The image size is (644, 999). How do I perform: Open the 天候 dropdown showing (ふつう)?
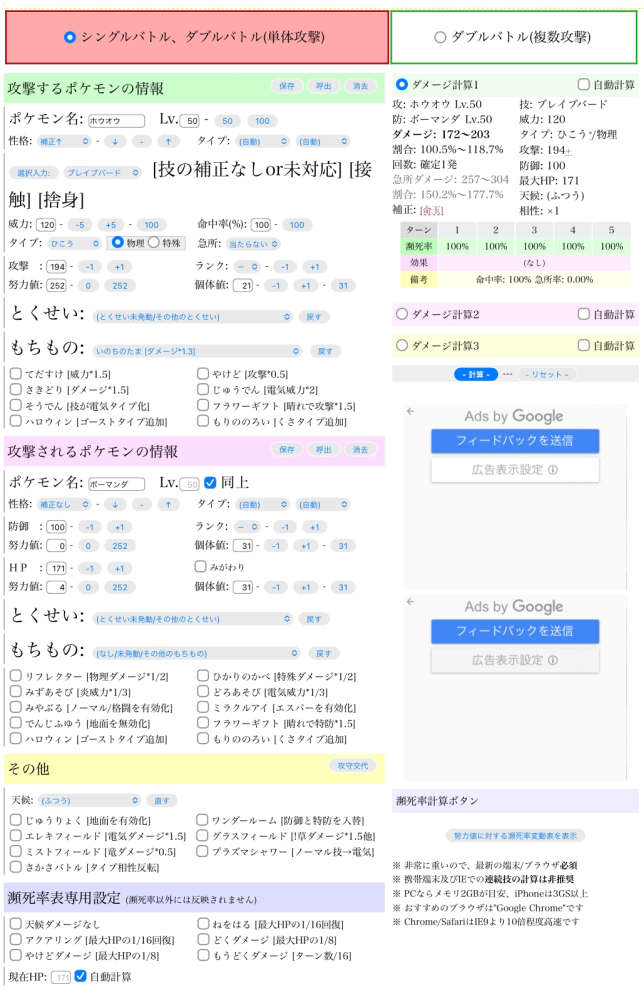coord(89,800)
